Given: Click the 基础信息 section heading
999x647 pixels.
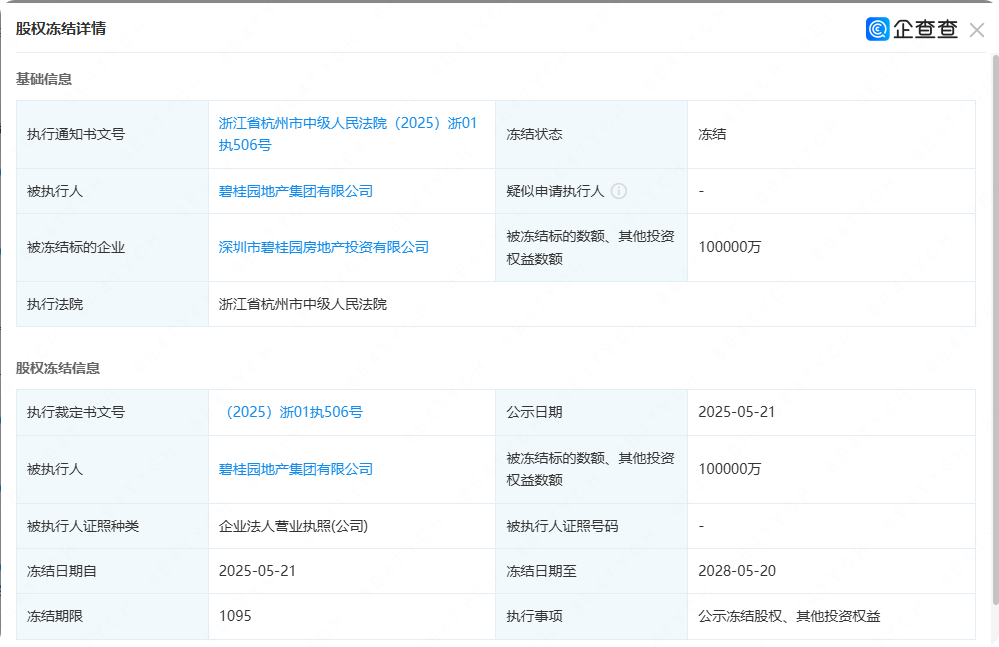Looking at the screenshot, I should 44,79.
